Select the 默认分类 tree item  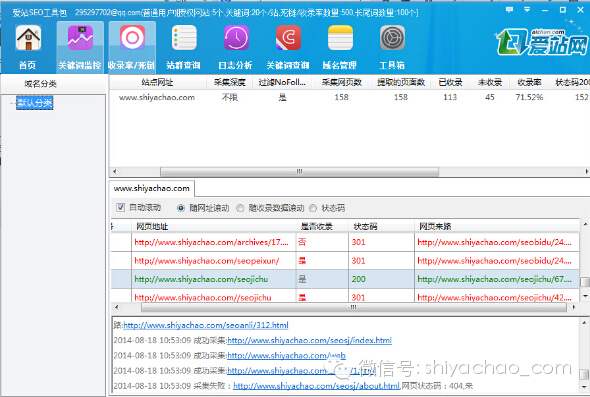(x=35, y=103)
